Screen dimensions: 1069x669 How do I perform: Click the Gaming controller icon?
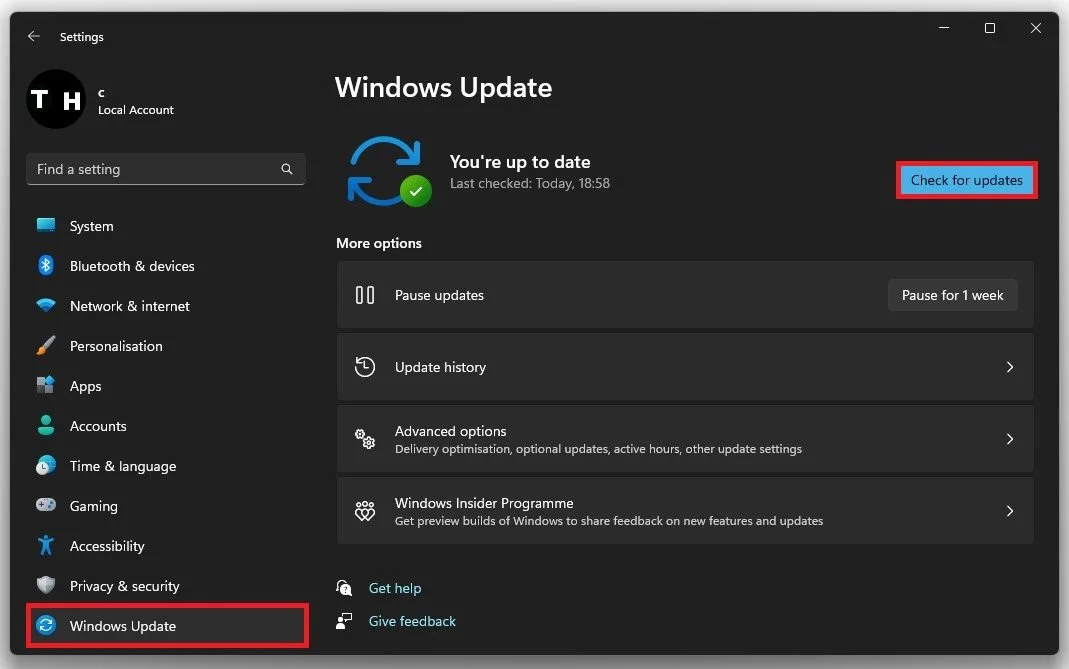pyautogui.click(x=46, y=505)
